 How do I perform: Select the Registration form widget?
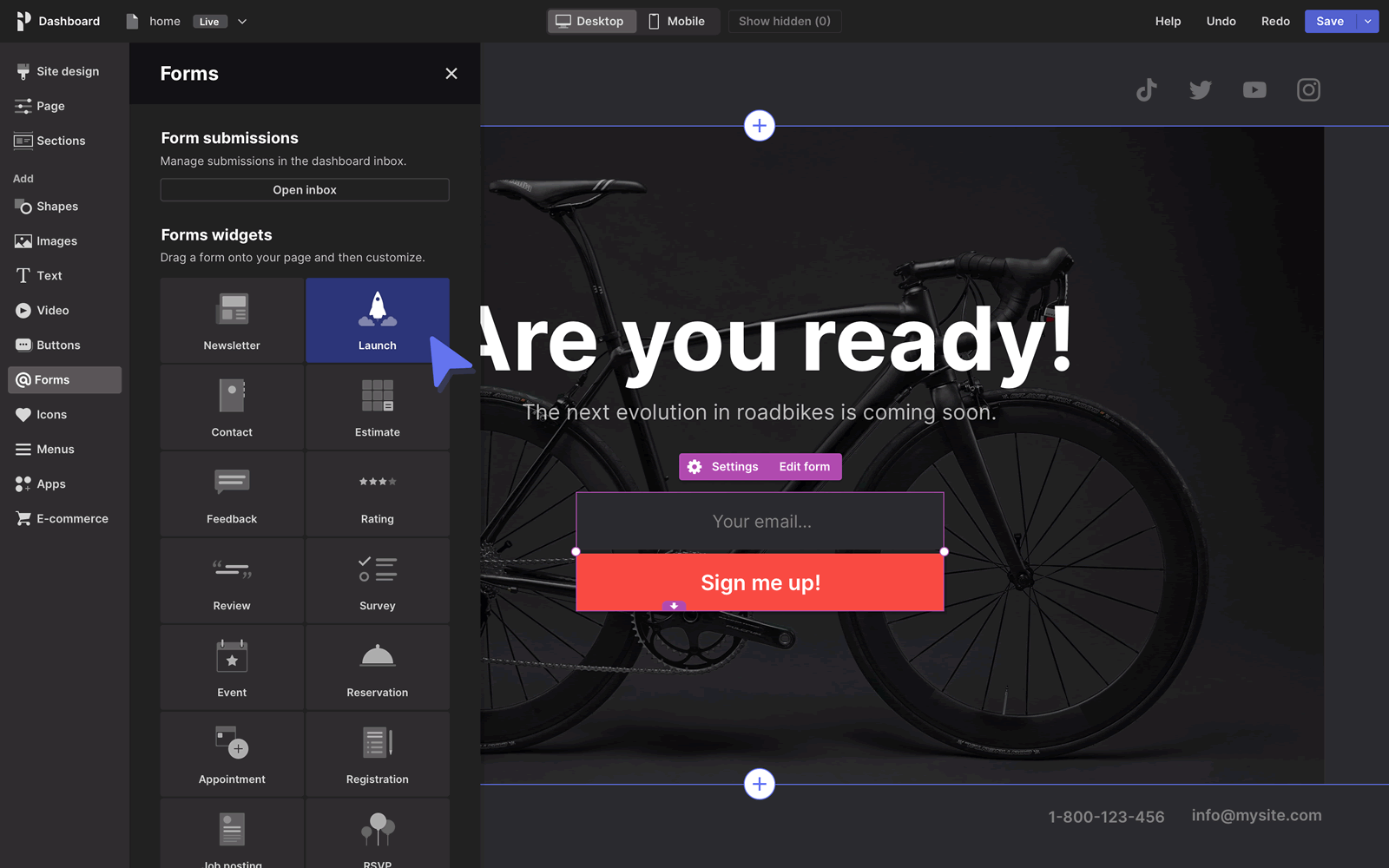pos(378,754)
